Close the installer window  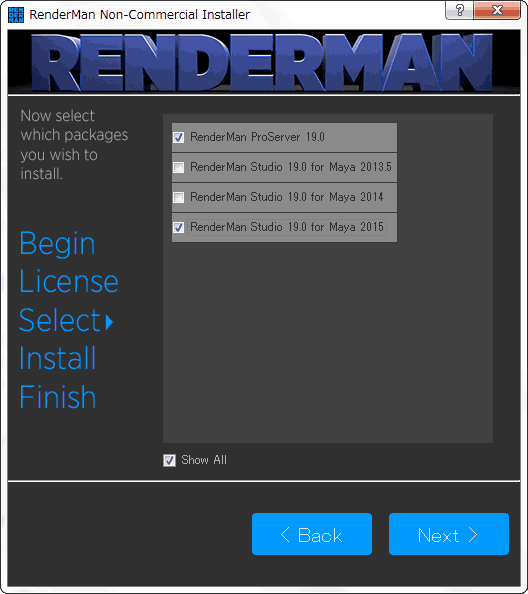click(x=497, y=10)
